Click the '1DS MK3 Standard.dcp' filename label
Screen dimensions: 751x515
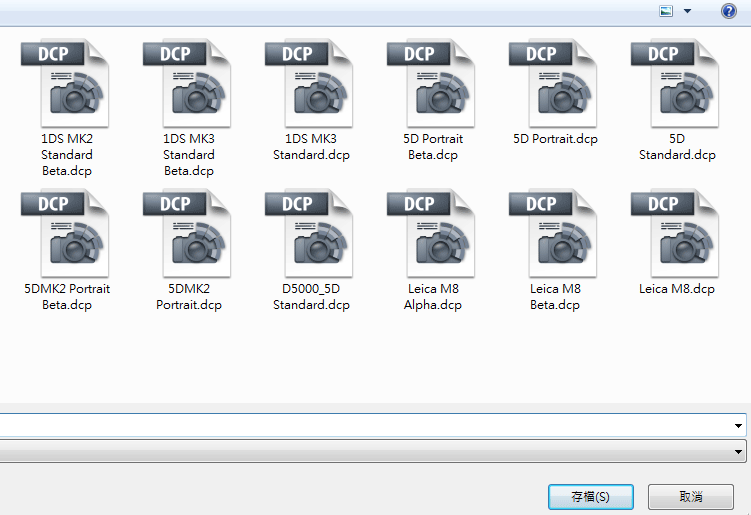(x=311, y=147)
